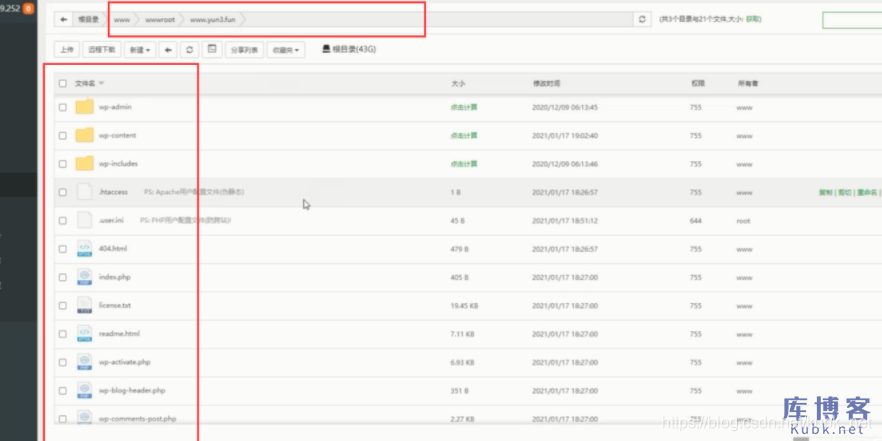Click the date 2021/01/17 19:02:40
Viewport: 882px width, 441px height.
point(565,136)
